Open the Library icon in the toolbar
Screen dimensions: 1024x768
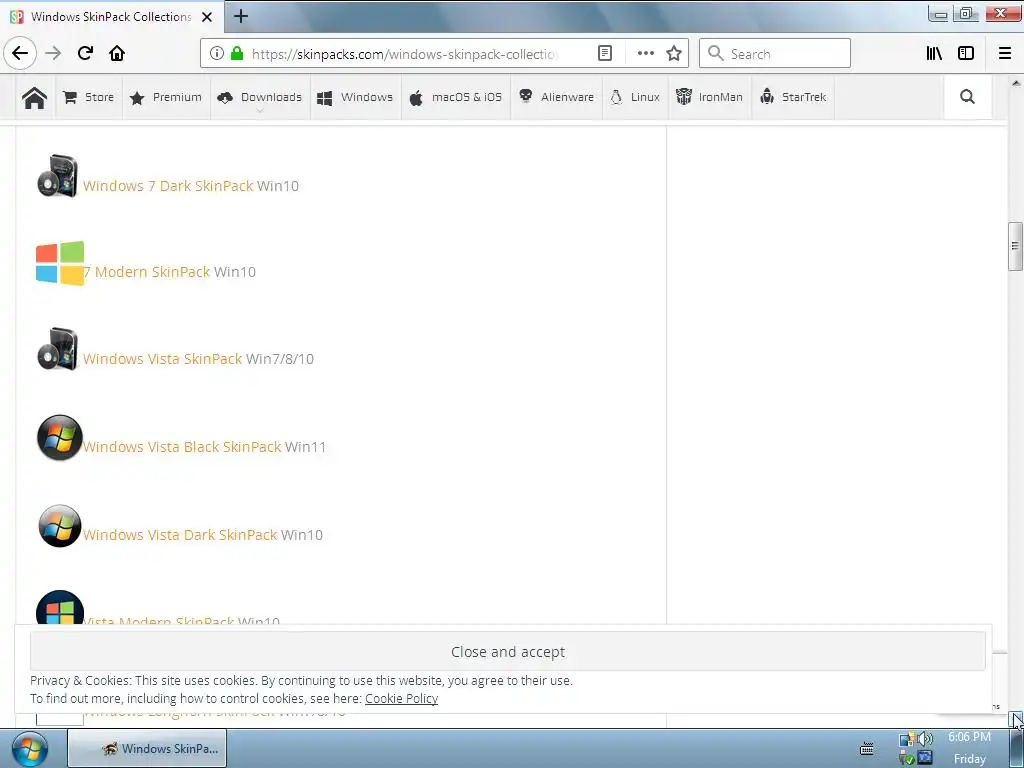[x=934, y=54]
